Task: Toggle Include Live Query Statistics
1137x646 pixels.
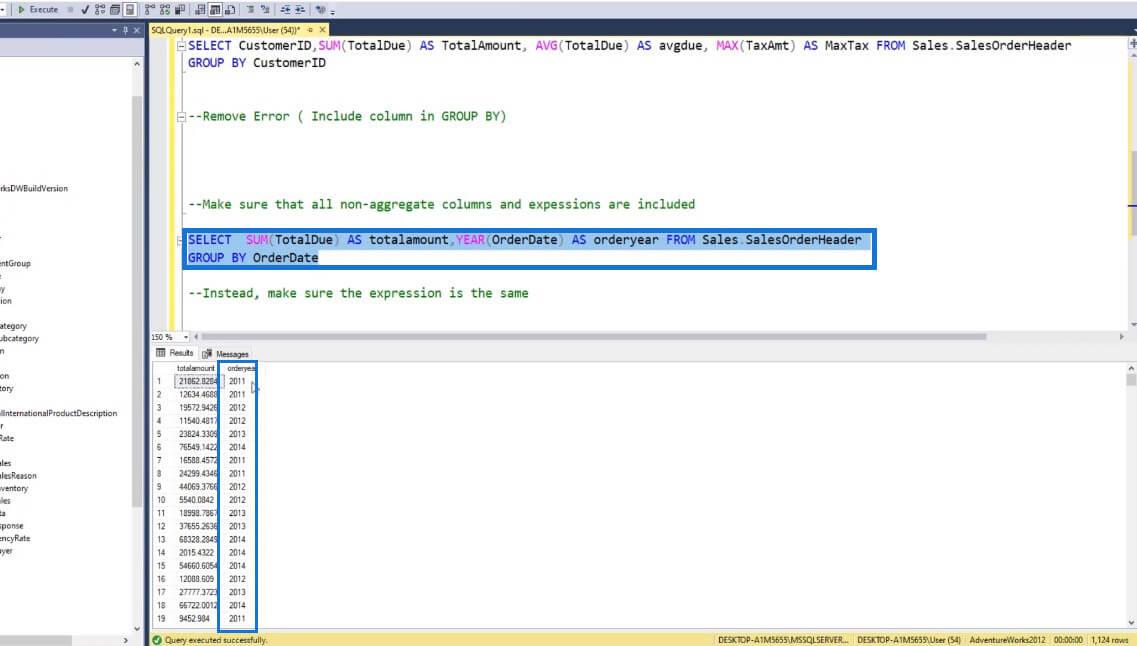Action: 165,9
